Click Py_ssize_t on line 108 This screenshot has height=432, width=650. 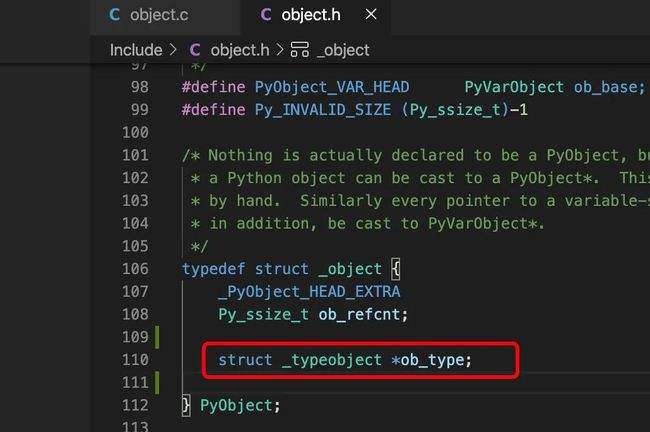(263, 315)
